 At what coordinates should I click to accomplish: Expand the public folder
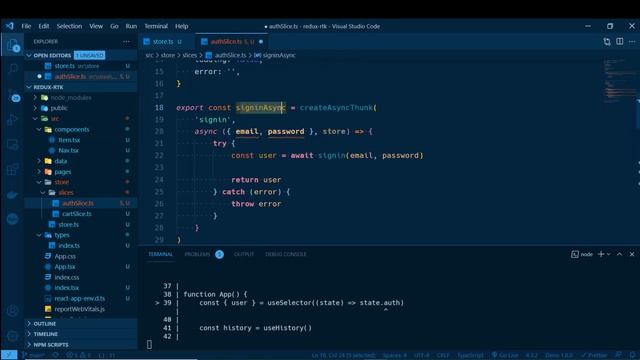(x=35, y=108)
